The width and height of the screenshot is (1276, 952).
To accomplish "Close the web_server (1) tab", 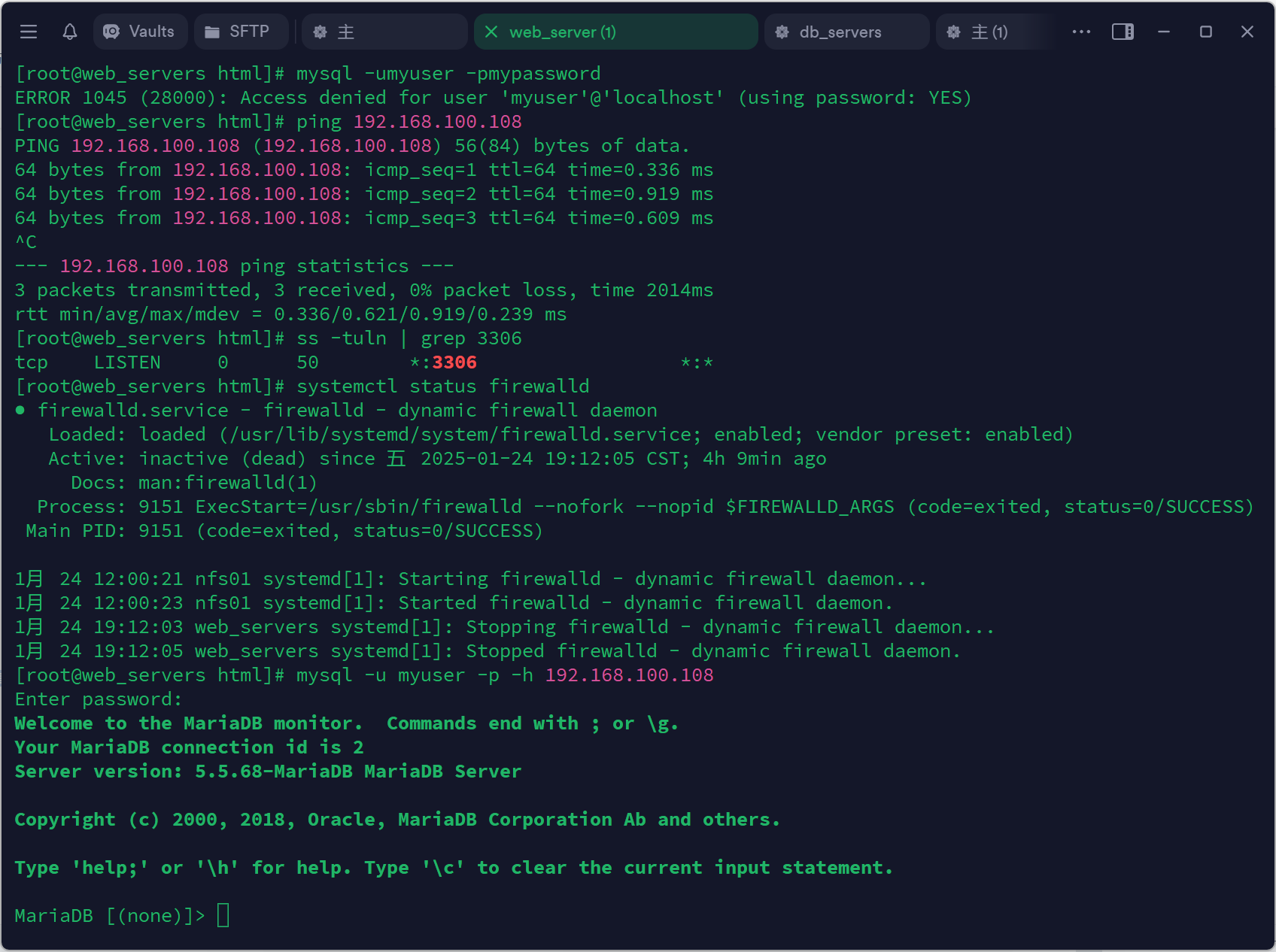I will 491,32.
